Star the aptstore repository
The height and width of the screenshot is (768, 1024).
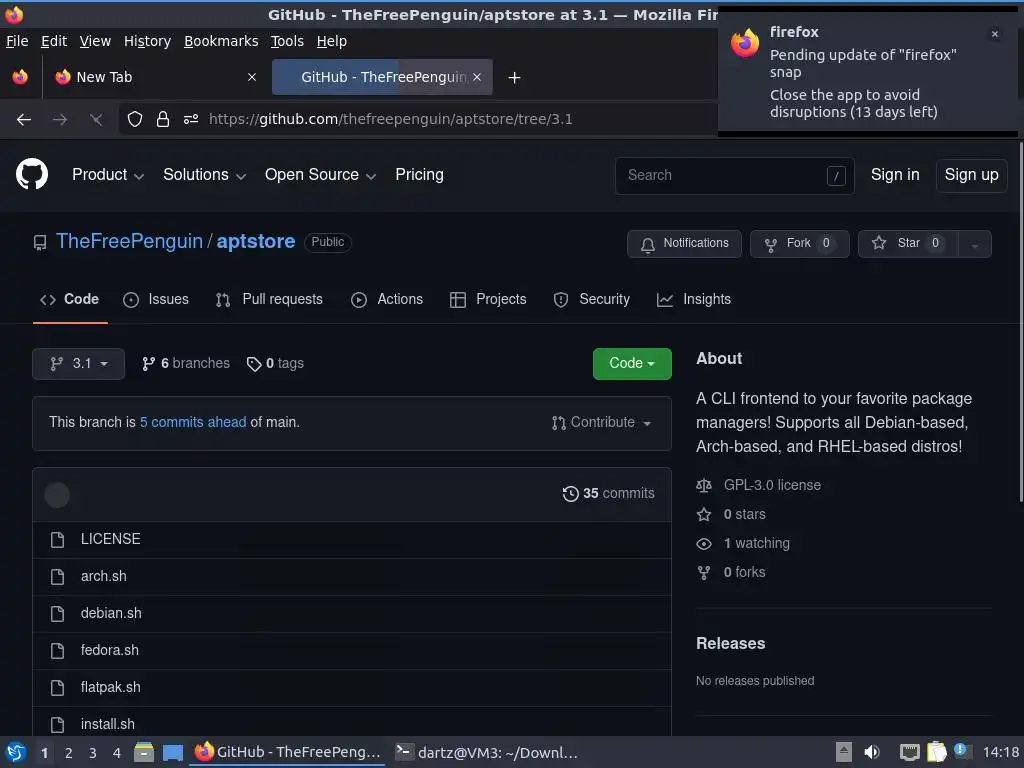(x=907, y=244)
